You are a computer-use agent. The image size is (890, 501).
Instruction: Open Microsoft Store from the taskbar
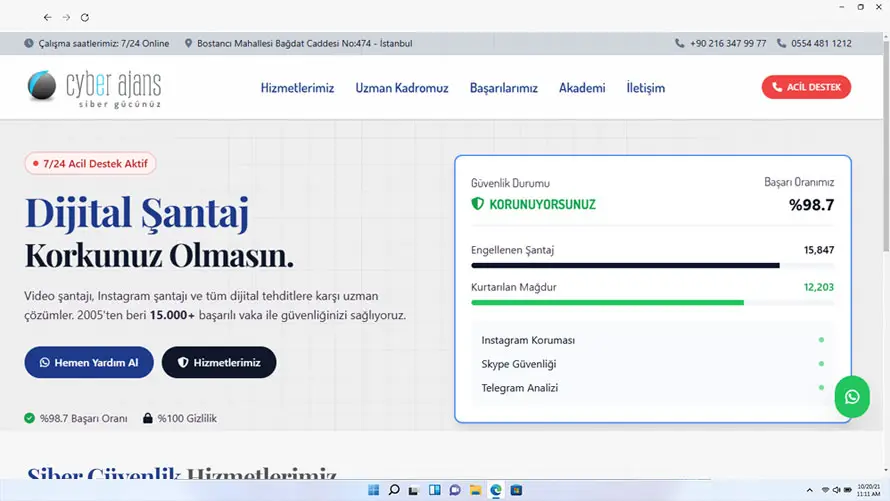coord(516,490)
